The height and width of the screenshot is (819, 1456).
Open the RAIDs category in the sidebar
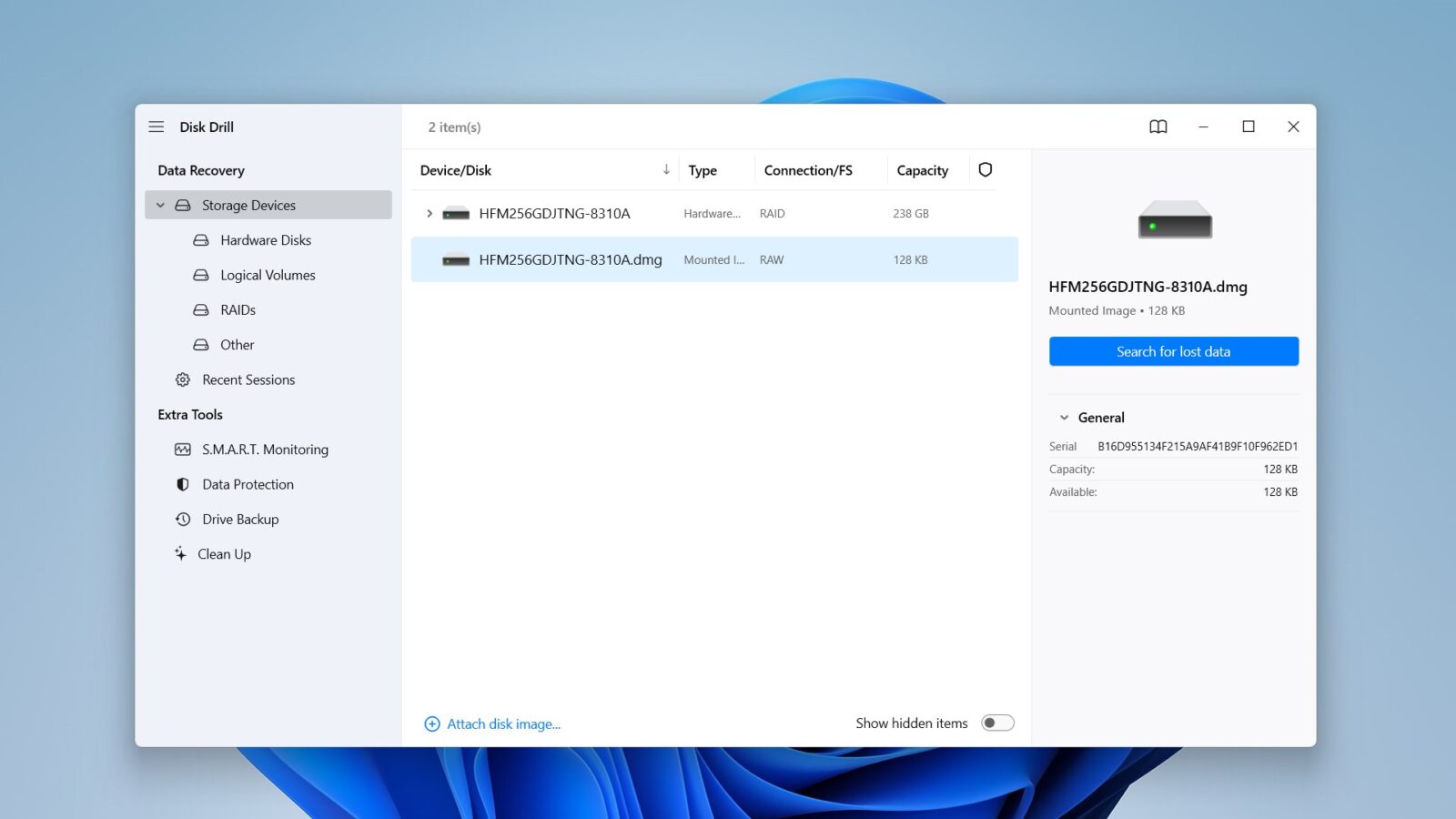pos(238,309)
